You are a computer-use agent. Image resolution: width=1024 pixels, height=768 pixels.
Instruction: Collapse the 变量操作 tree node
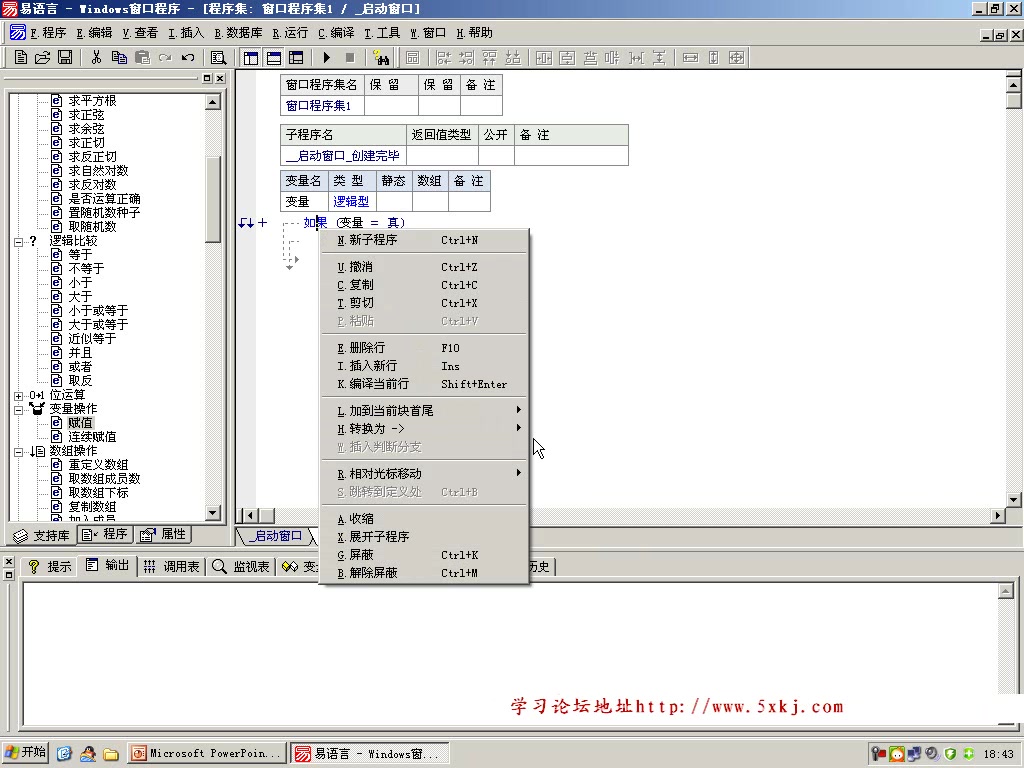[x=18, y=409]
